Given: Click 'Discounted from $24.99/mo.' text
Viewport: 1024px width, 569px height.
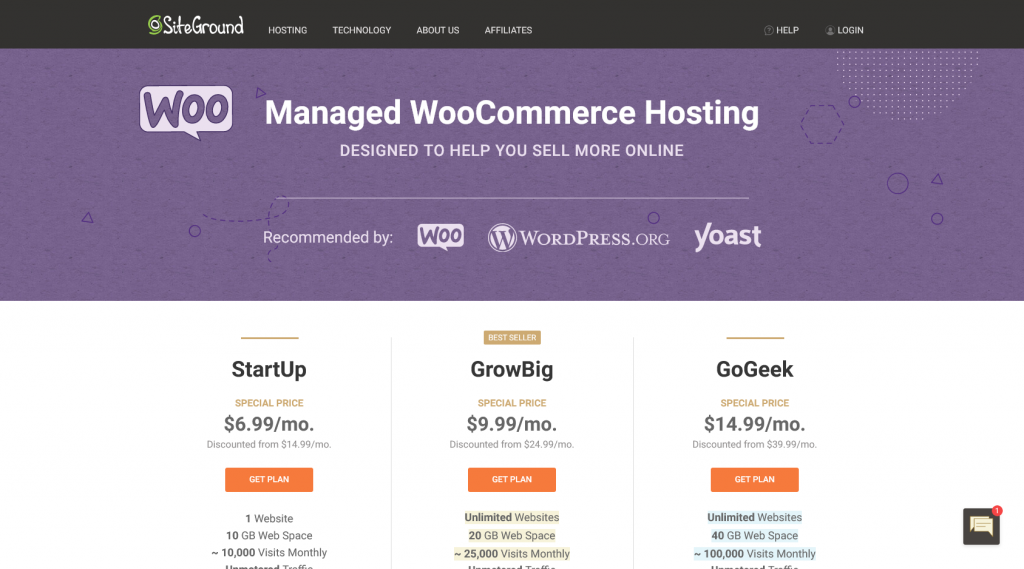Looking at the screenshot, I should (x=512, y=444).
